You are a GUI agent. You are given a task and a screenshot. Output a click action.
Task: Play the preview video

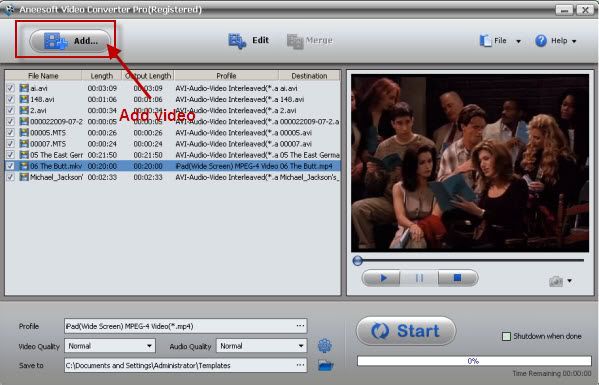pyautogui.click(x=381, y=278)
